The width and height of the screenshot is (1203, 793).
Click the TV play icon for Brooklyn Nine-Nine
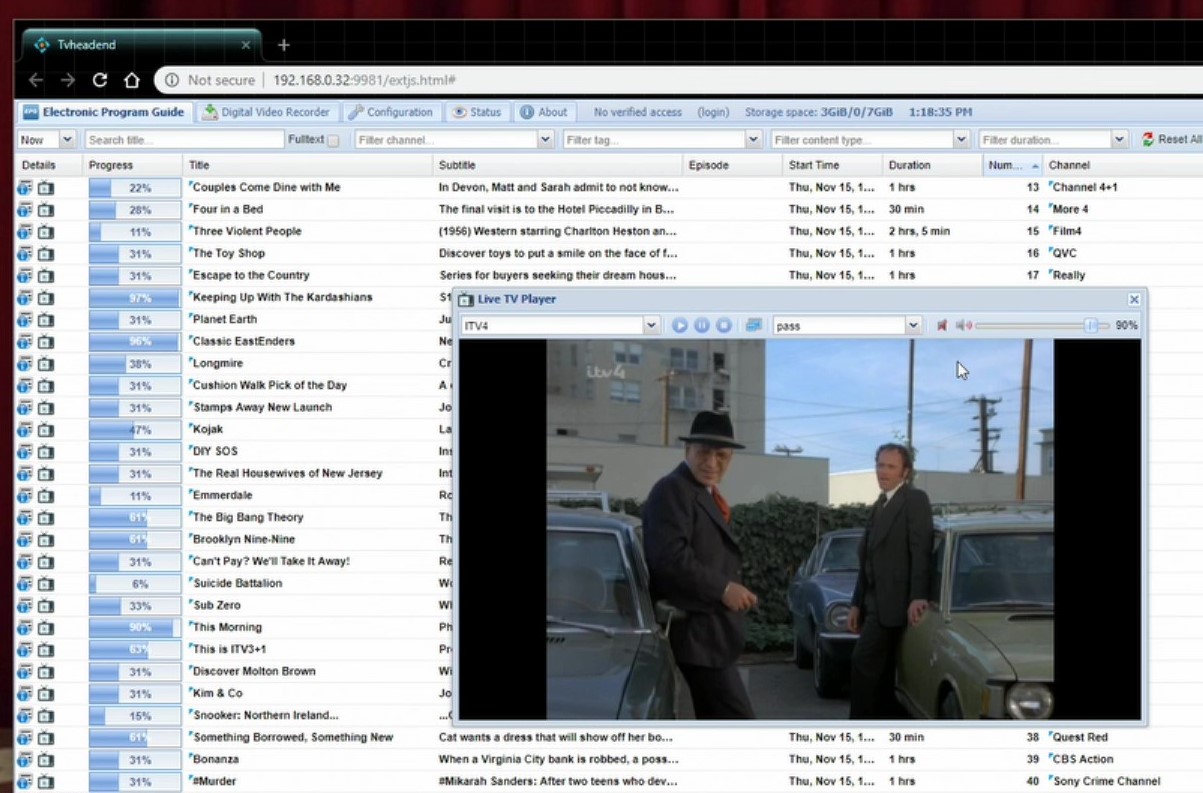[x=46, y=539]
